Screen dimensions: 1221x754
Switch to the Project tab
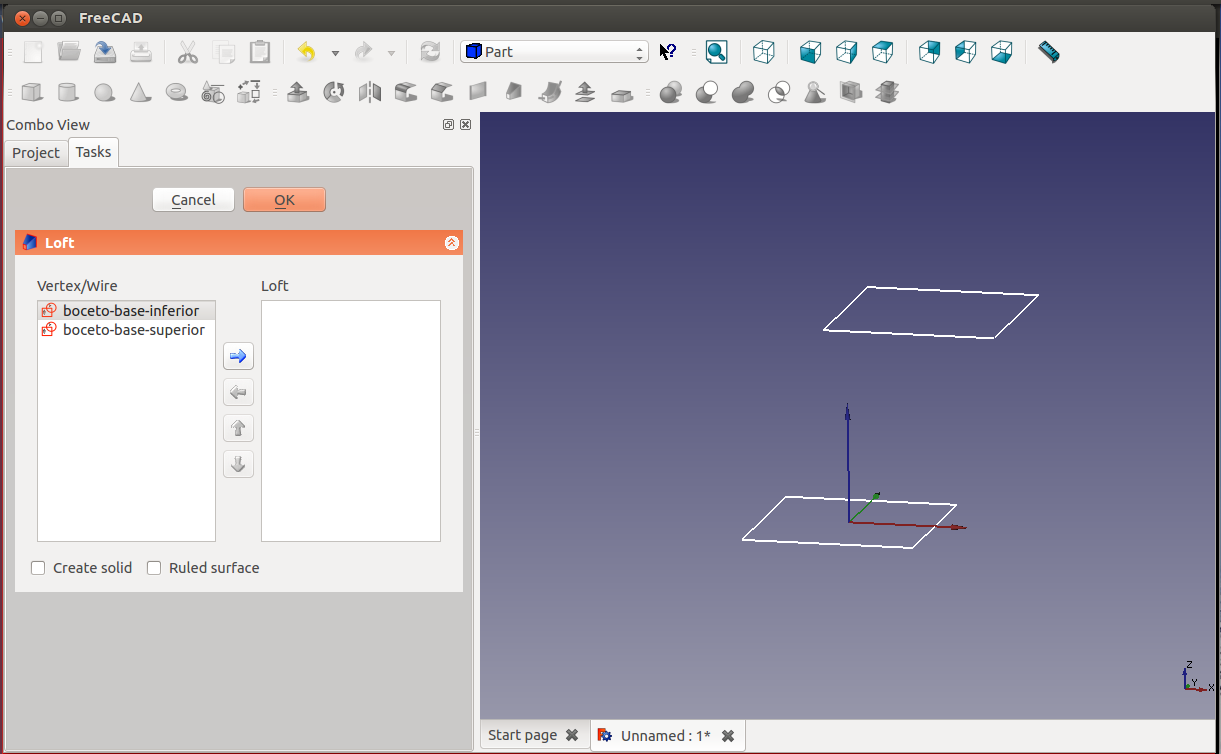pos(36,153)
